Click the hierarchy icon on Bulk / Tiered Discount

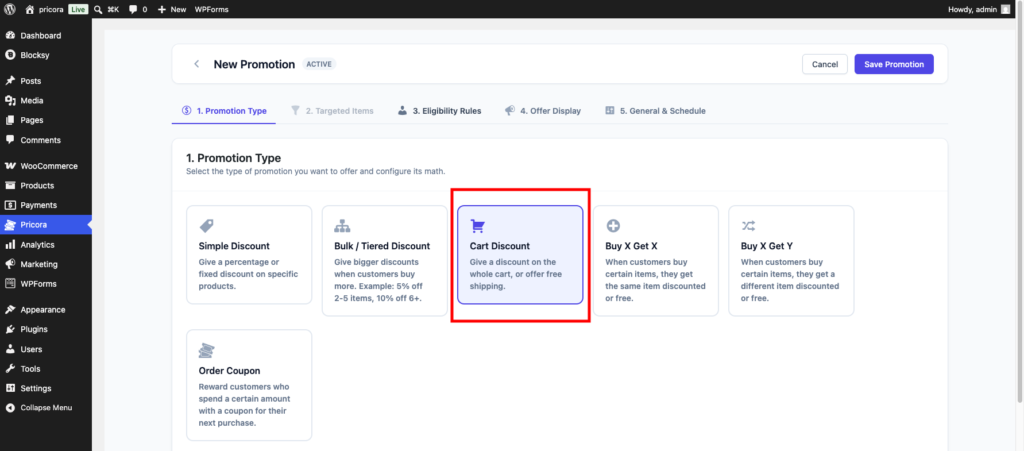point(342,226)
